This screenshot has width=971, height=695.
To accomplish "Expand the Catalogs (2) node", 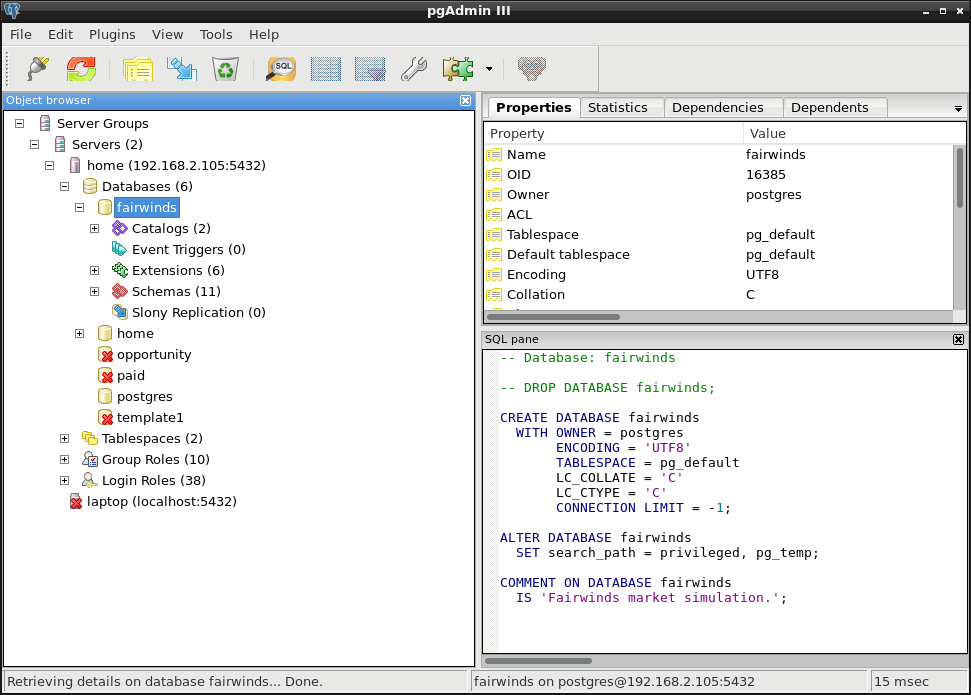I will click(94, 229).
